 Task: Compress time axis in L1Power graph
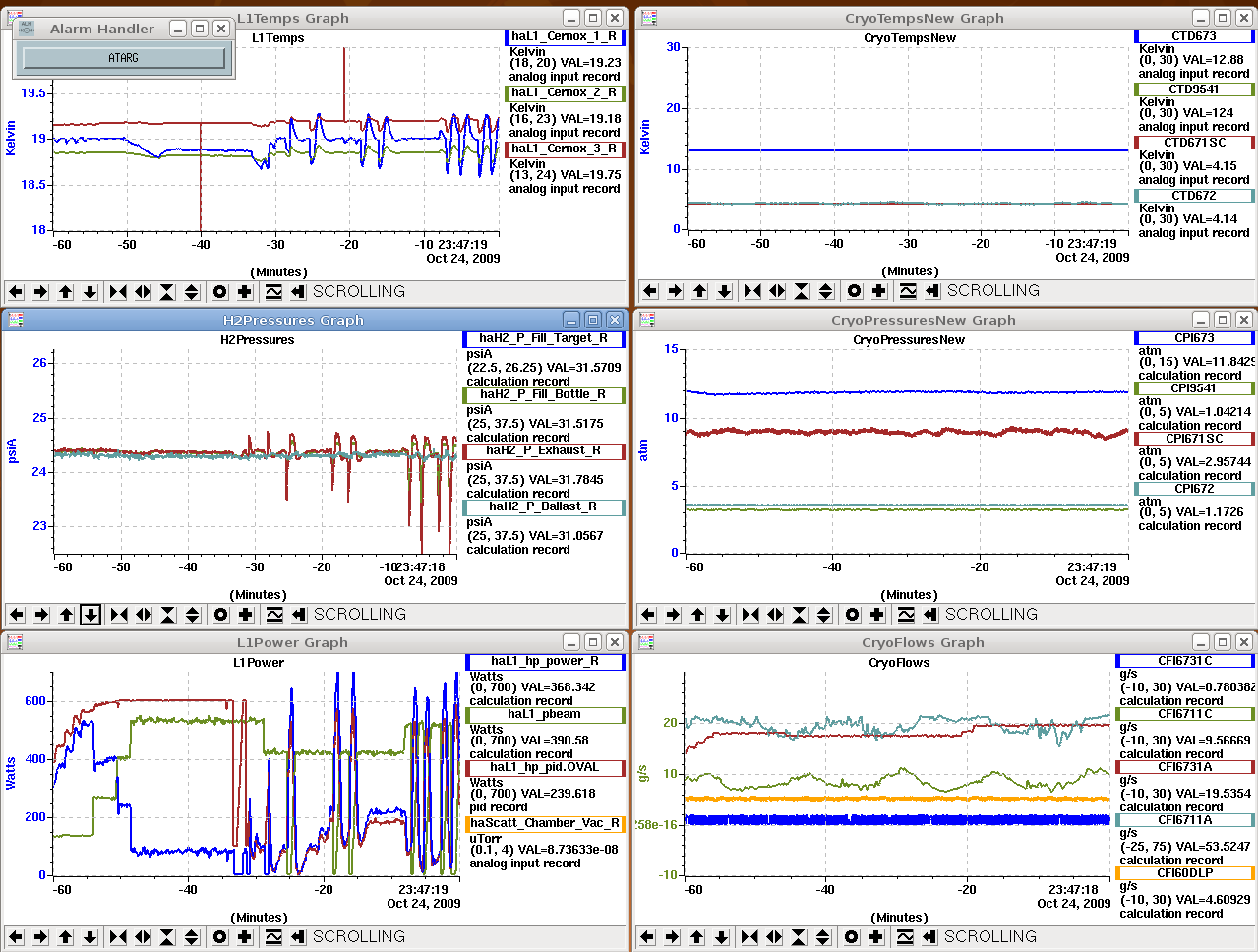click(118, 937)
